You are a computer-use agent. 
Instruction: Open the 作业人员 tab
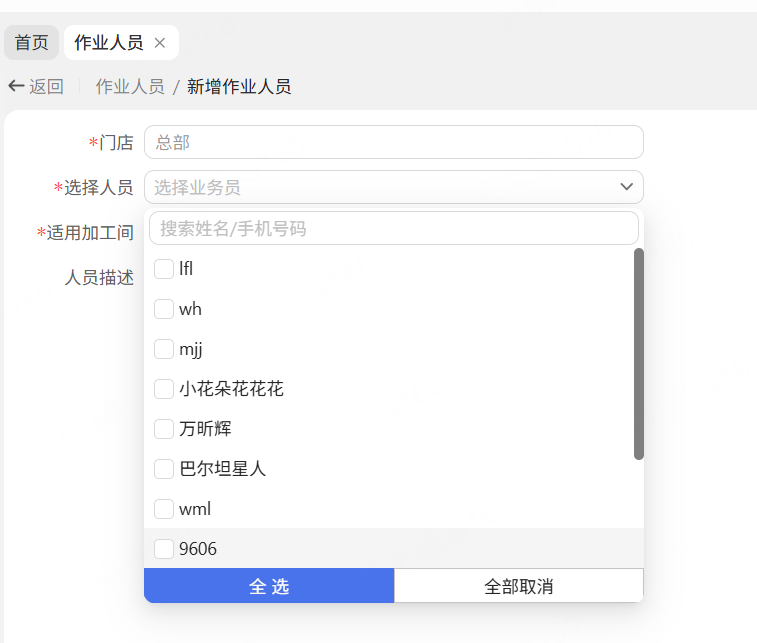108,43
